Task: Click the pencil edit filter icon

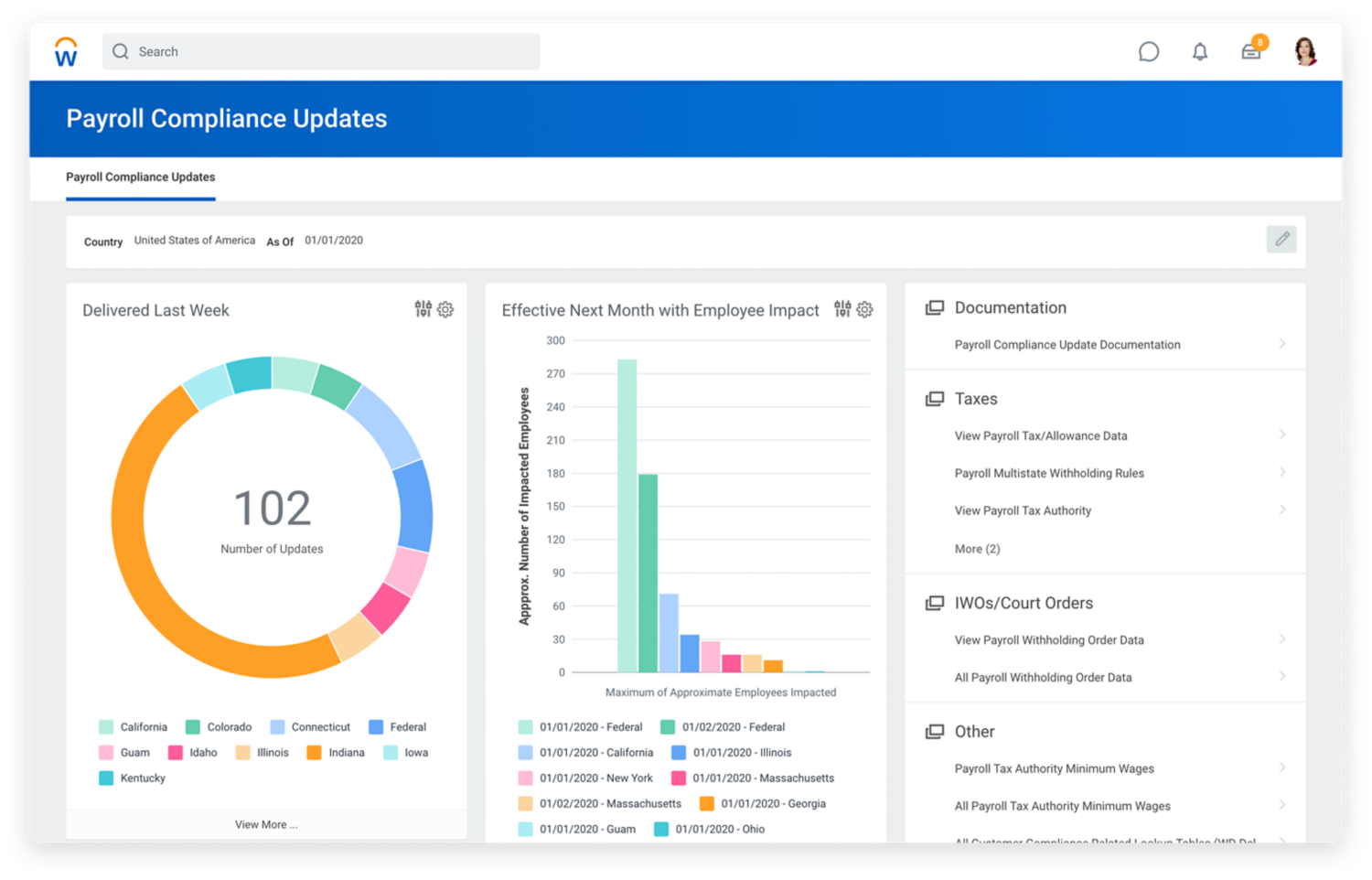Action: (1281, 240)
